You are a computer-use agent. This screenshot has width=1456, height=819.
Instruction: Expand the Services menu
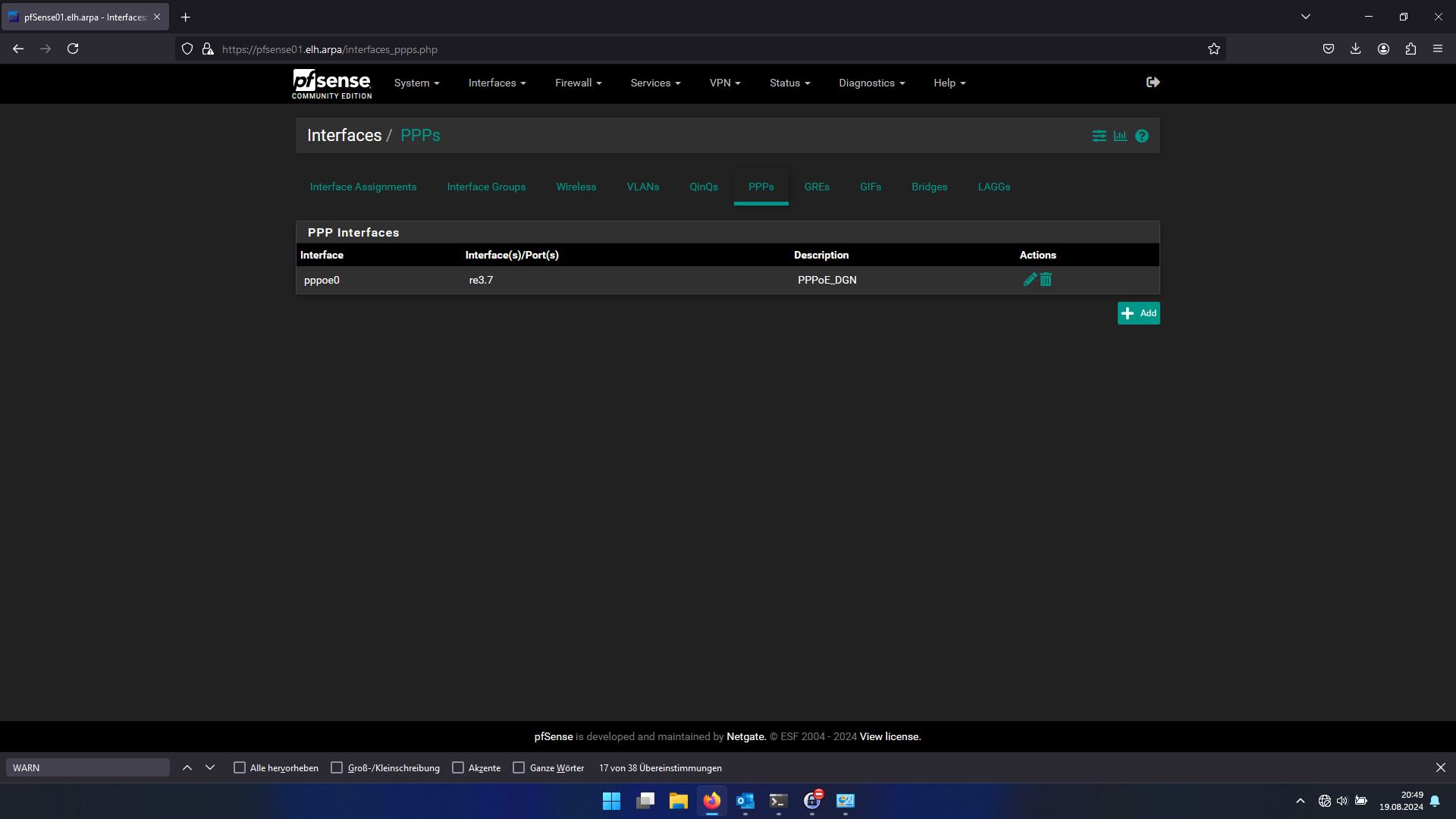(x=655, y=83)
